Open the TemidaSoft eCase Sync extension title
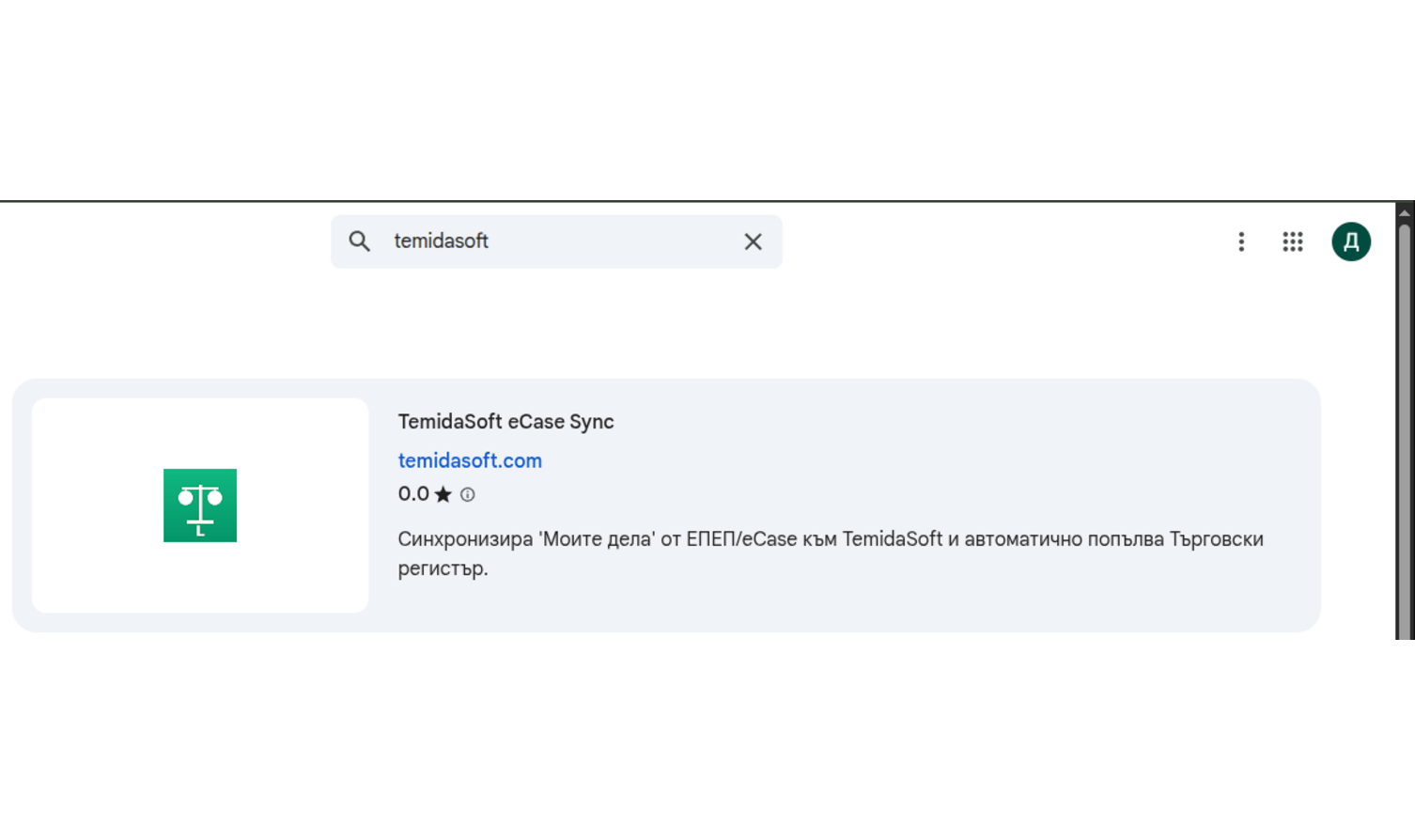Image resolution: width=1415 pixels, height=840 pixels. pos(505,422)
